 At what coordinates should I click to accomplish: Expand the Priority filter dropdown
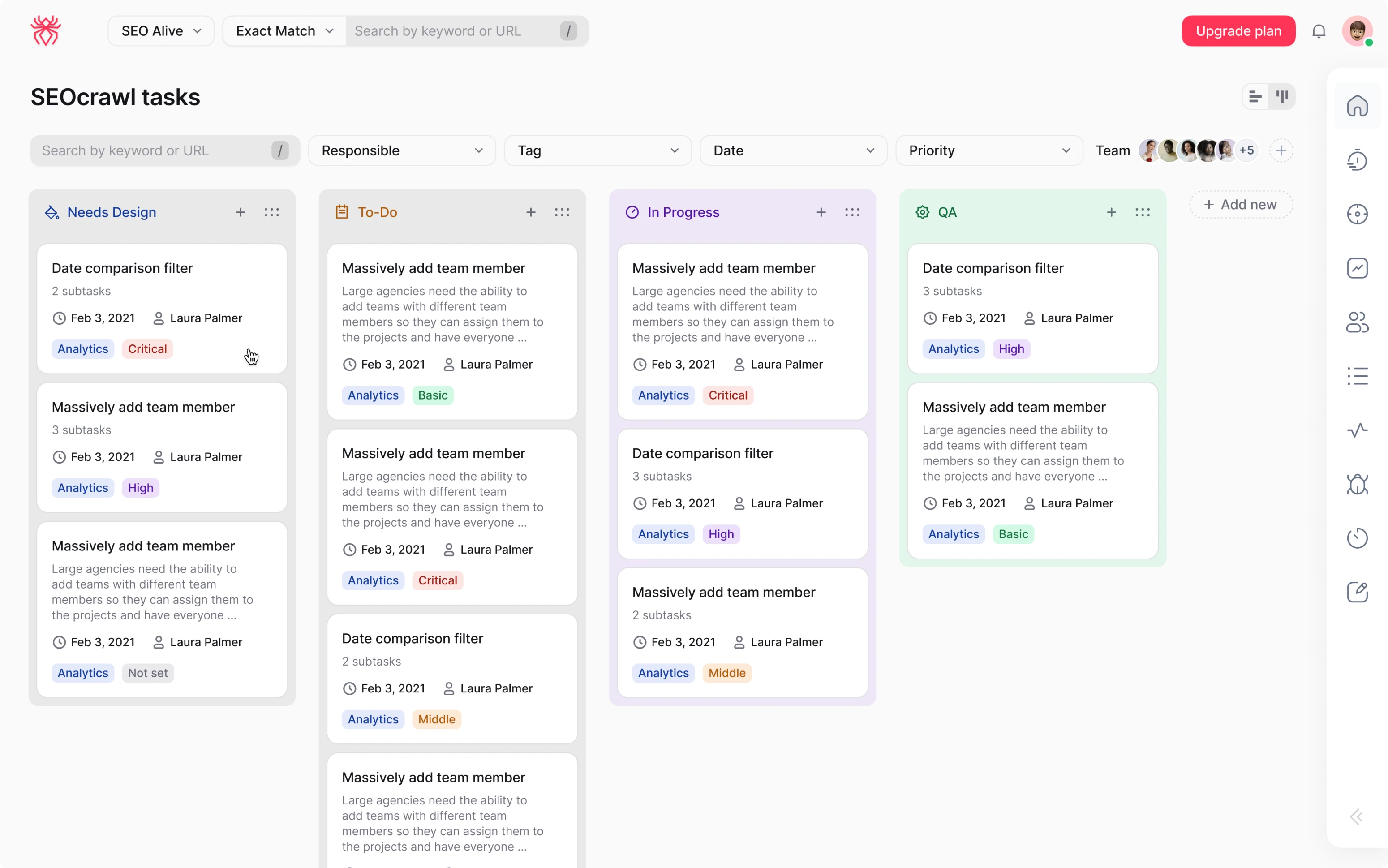pos(988,150)
